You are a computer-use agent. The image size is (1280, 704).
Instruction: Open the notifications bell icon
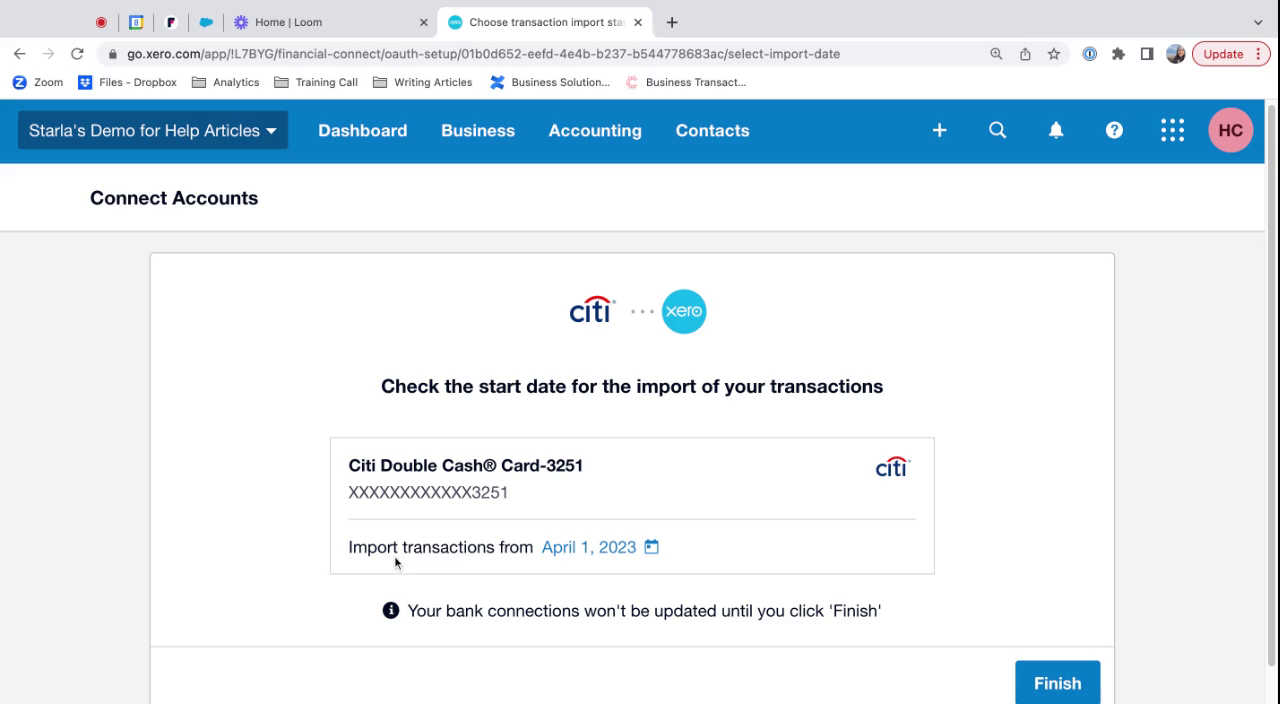(1055, 131)
